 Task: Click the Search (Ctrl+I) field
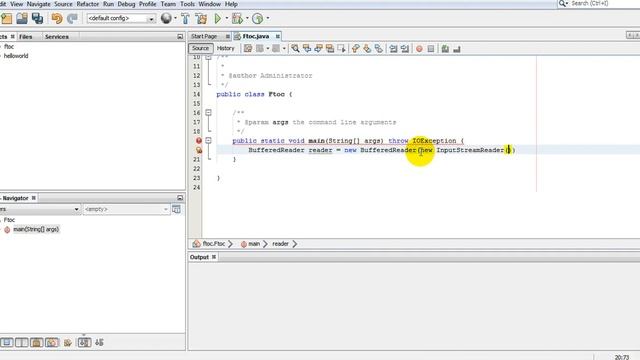604,3
